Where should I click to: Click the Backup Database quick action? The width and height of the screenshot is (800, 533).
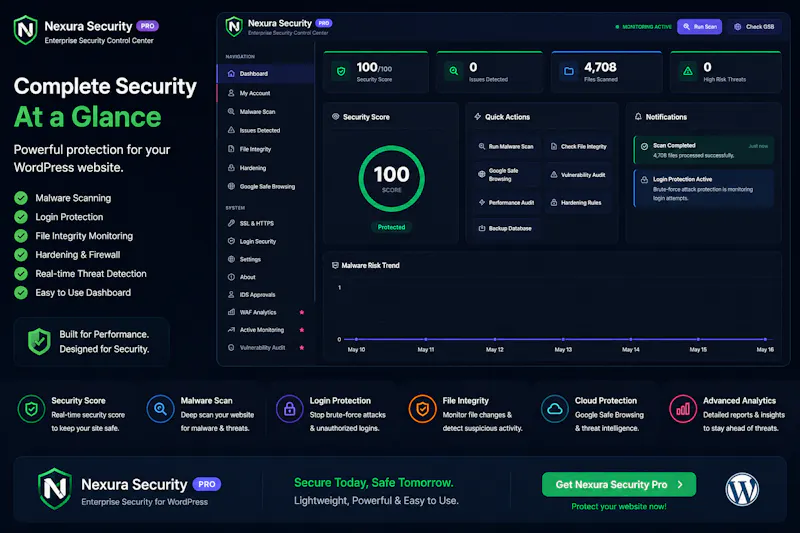tap(506, 228)
